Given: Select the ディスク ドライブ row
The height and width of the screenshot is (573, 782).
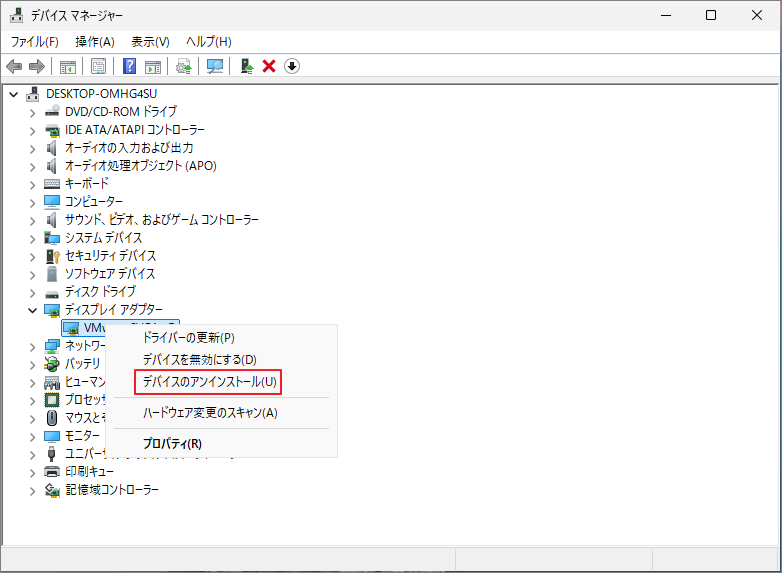Looking at the screenshot, I should [x=100, y=291].
